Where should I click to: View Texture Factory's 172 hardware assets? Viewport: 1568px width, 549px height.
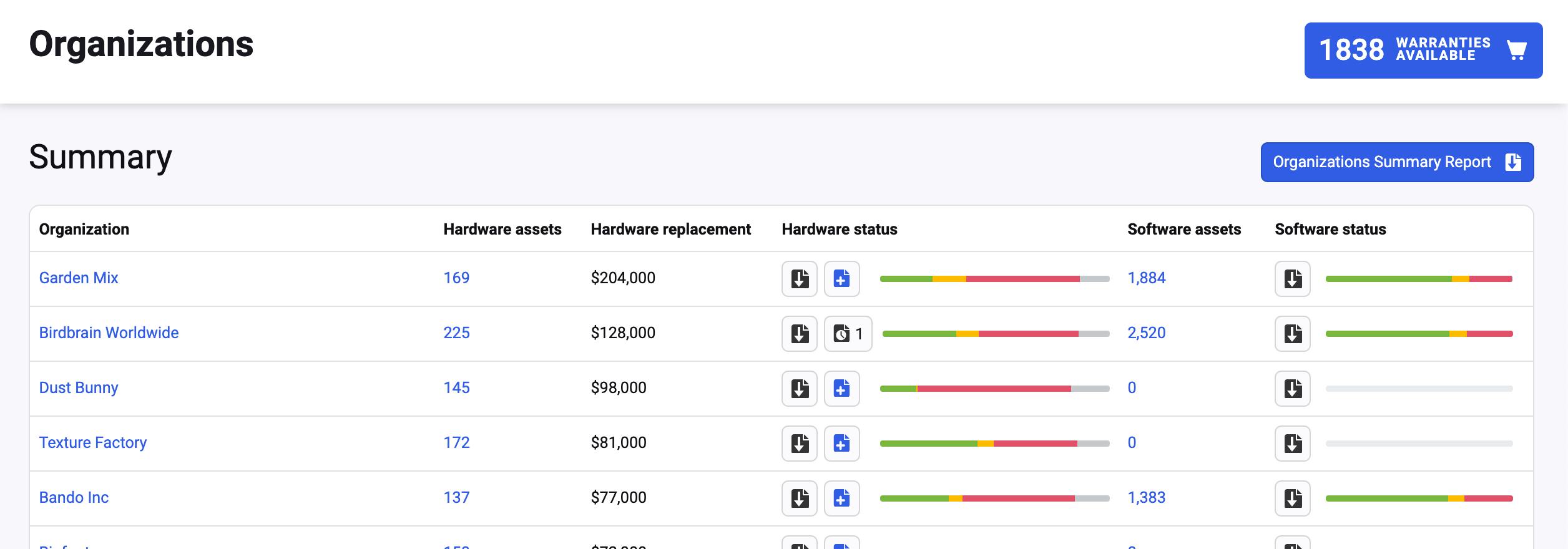456,443
